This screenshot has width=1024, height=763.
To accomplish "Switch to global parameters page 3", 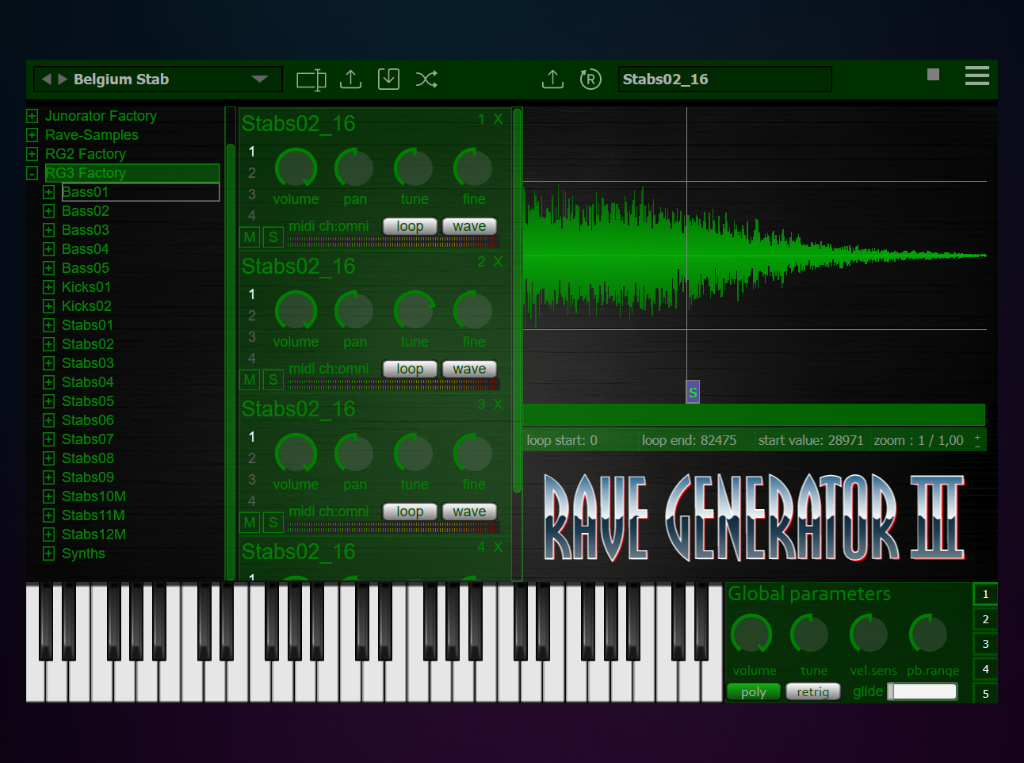I will pos(985,645).
